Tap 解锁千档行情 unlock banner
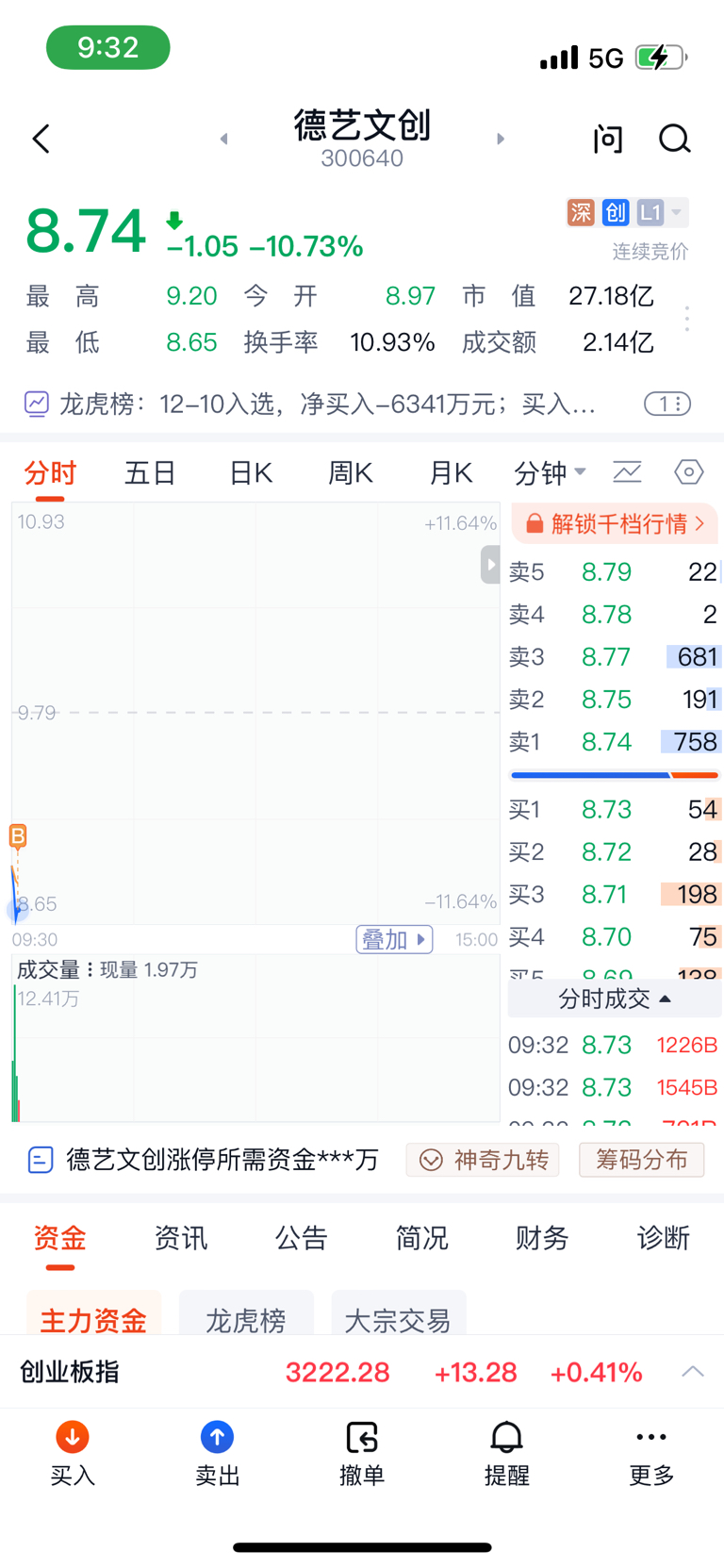 pyautogui.click(x=615, y=523)
